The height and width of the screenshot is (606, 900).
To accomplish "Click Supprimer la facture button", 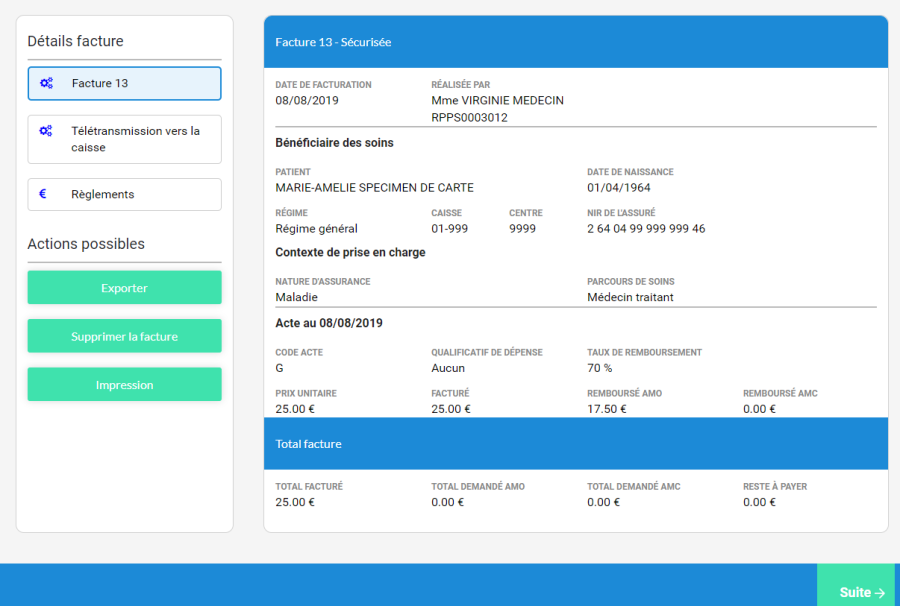I will coord(124,337).
